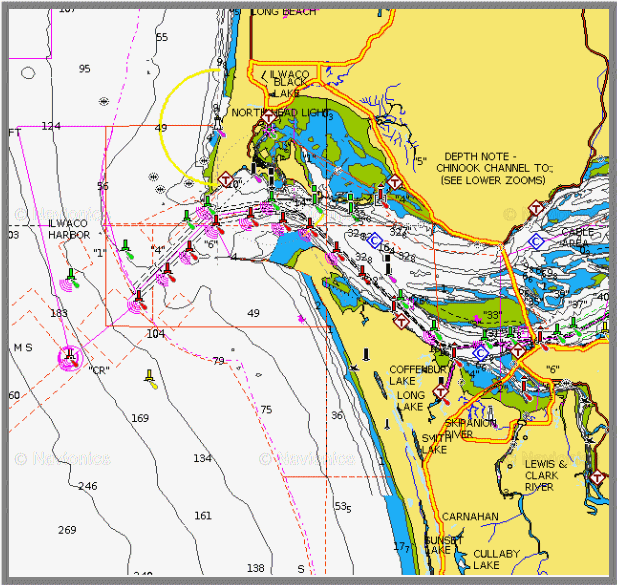Select the LEWIS & CLARK RIVER label
Image resolution: width=617 pixels, height=585 pixels.
pyautogui.click(x=546, y=475)
